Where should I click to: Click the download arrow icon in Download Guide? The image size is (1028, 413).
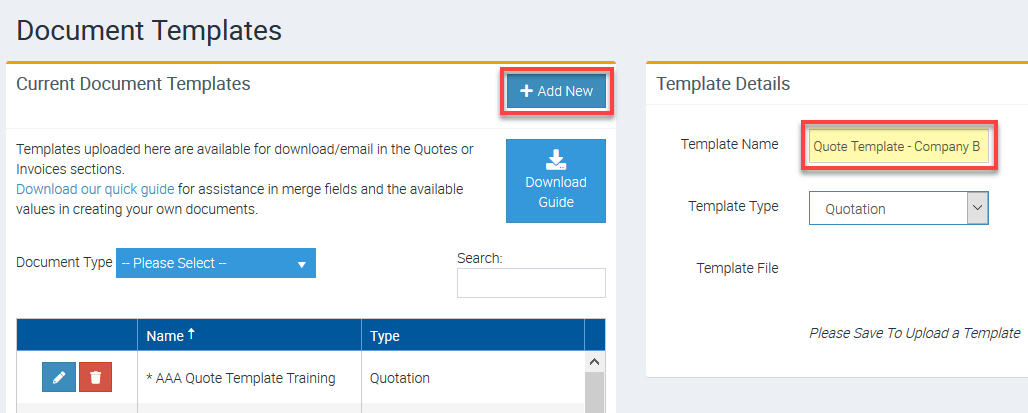tap(556, 159)
